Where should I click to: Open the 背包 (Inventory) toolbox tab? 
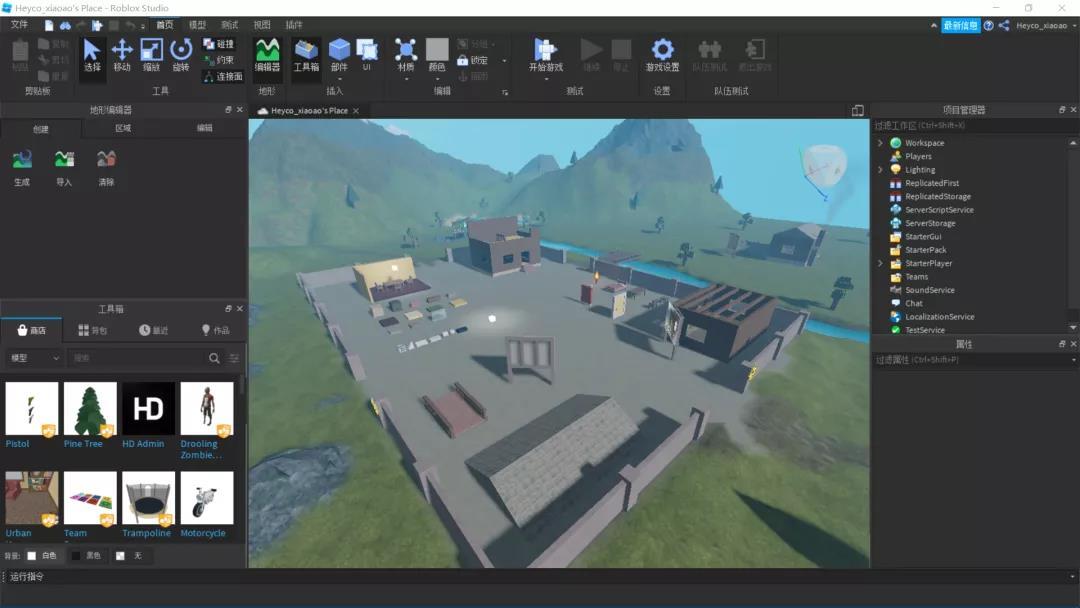[x=93, y=331]
